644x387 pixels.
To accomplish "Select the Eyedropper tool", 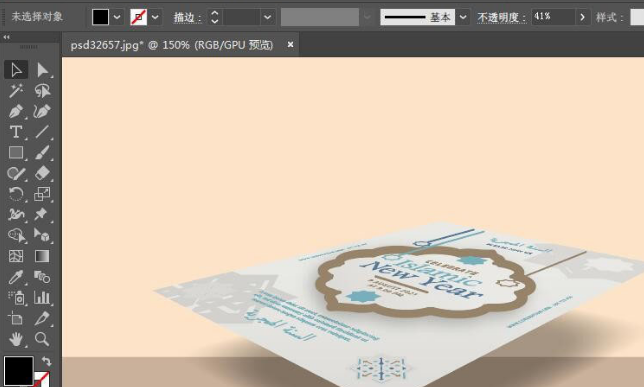I will (x=16, y=277).
